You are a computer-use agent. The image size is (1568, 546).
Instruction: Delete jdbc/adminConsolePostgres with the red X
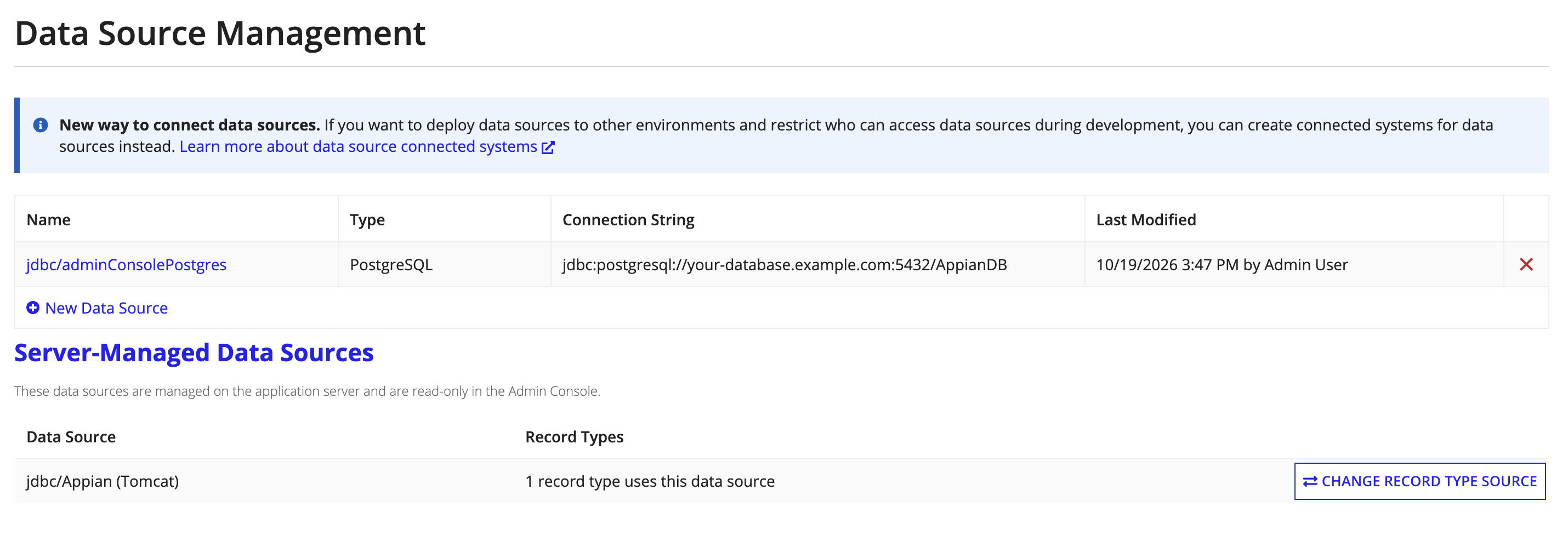[1525, 264]
